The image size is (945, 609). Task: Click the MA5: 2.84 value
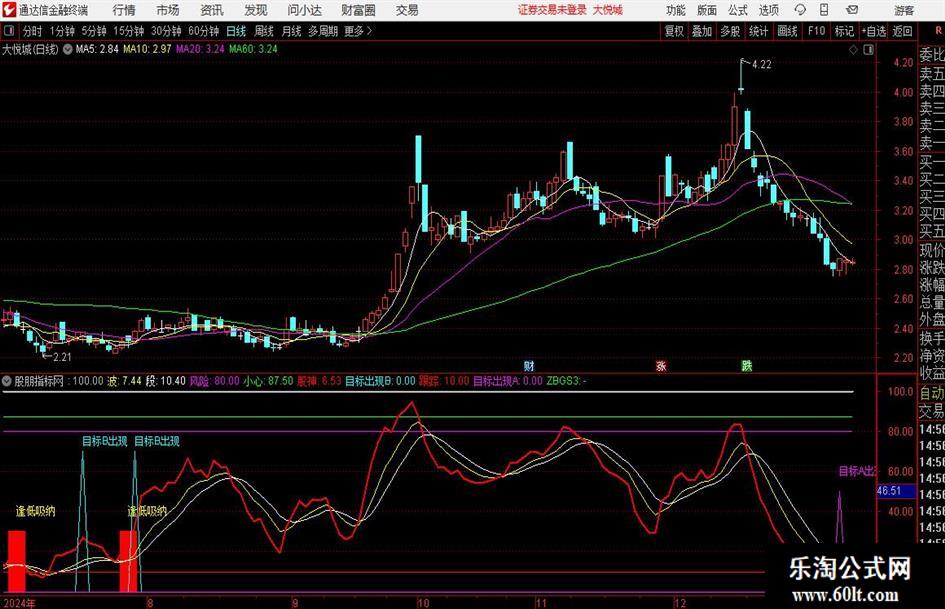point(97,49)
